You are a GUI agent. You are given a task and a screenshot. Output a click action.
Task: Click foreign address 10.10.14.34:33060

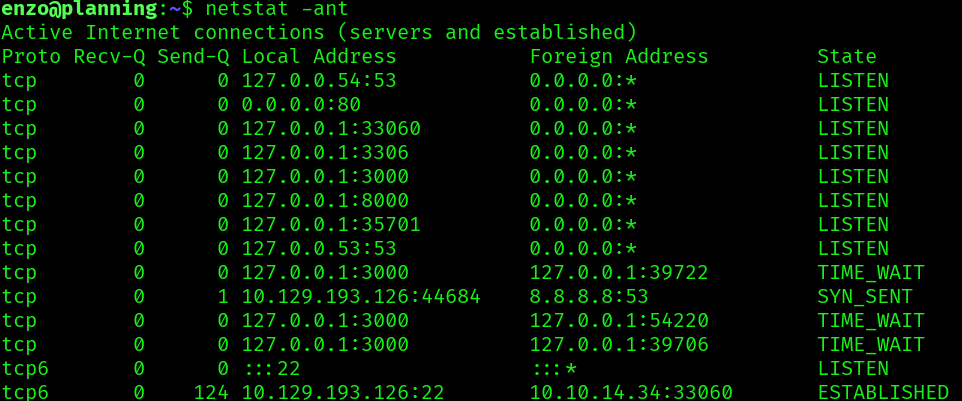pos(631,392)
